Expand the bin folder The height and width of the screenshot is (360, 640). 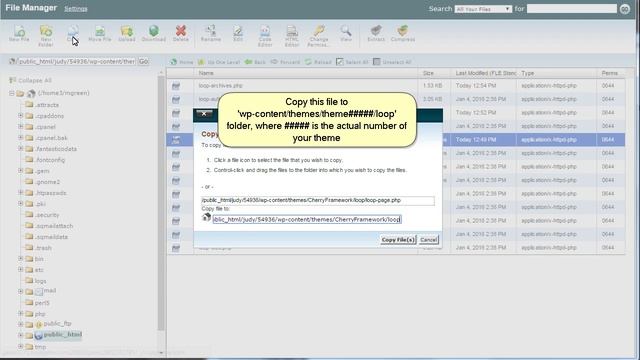tap(20, 259)
